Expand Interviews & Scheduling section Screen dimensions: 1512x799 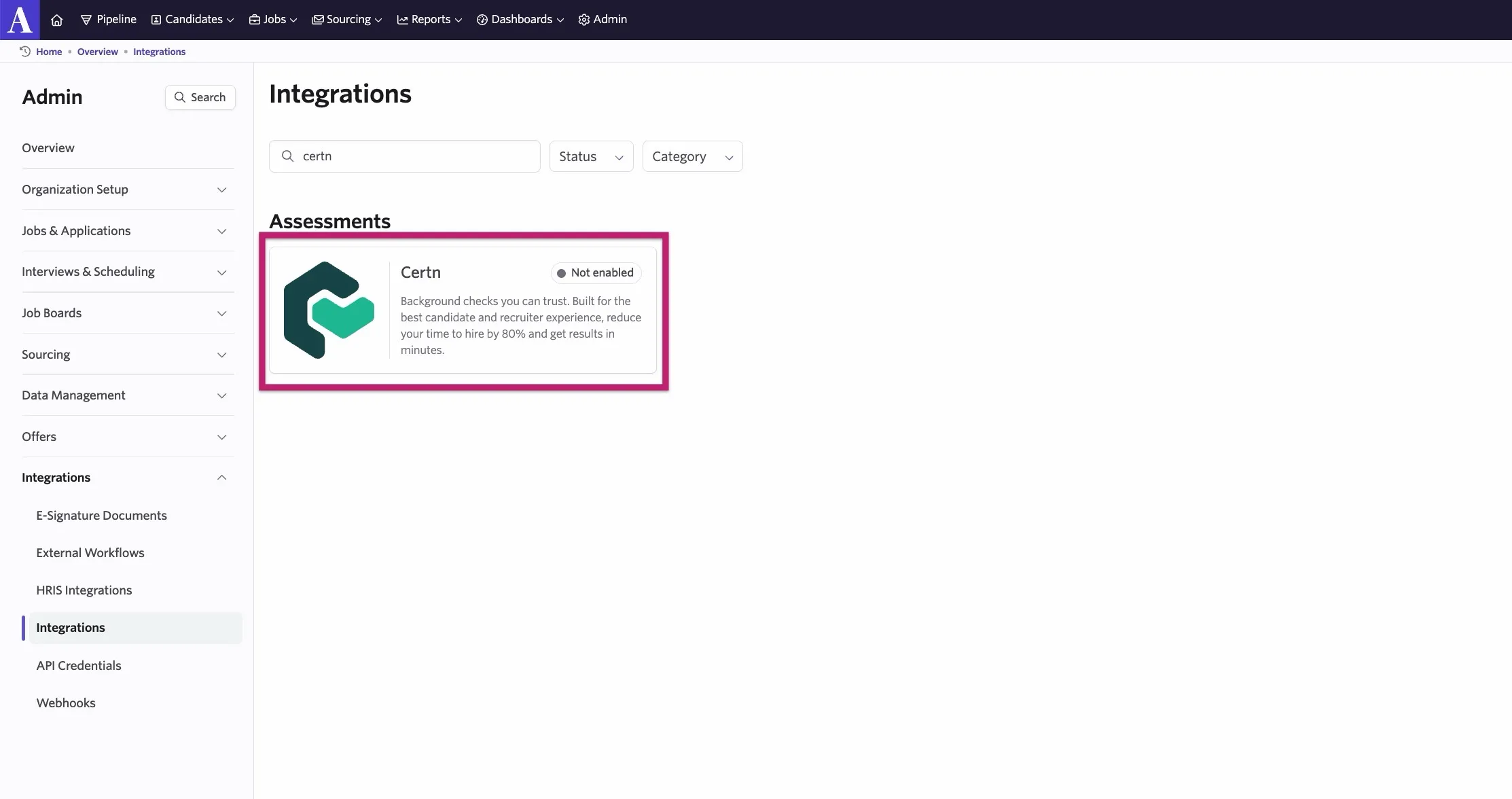point(128,272)
